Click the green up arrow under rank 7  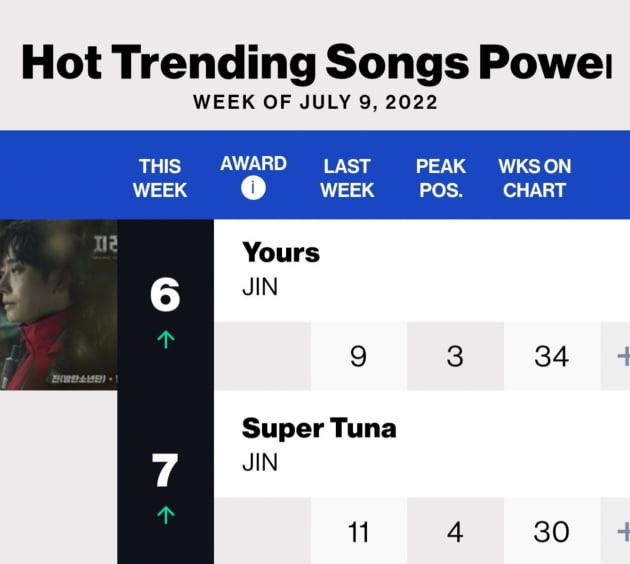(166, 515)
